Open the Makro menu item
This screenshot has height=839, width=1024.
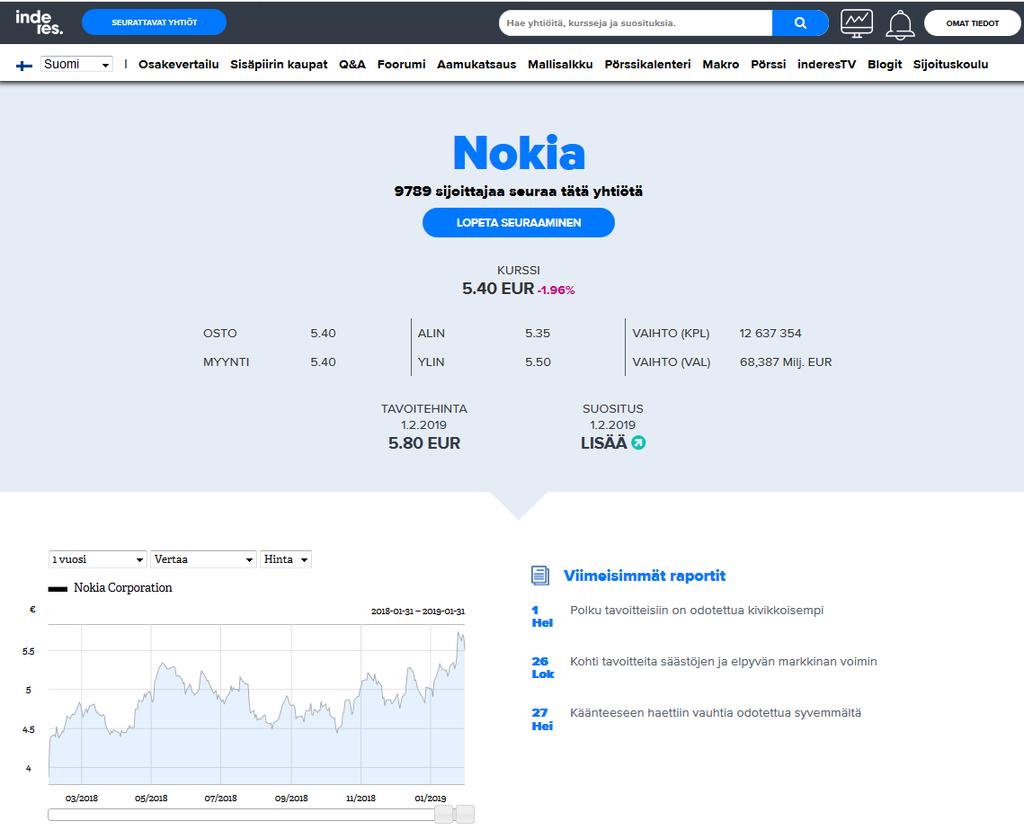(720, 64)
